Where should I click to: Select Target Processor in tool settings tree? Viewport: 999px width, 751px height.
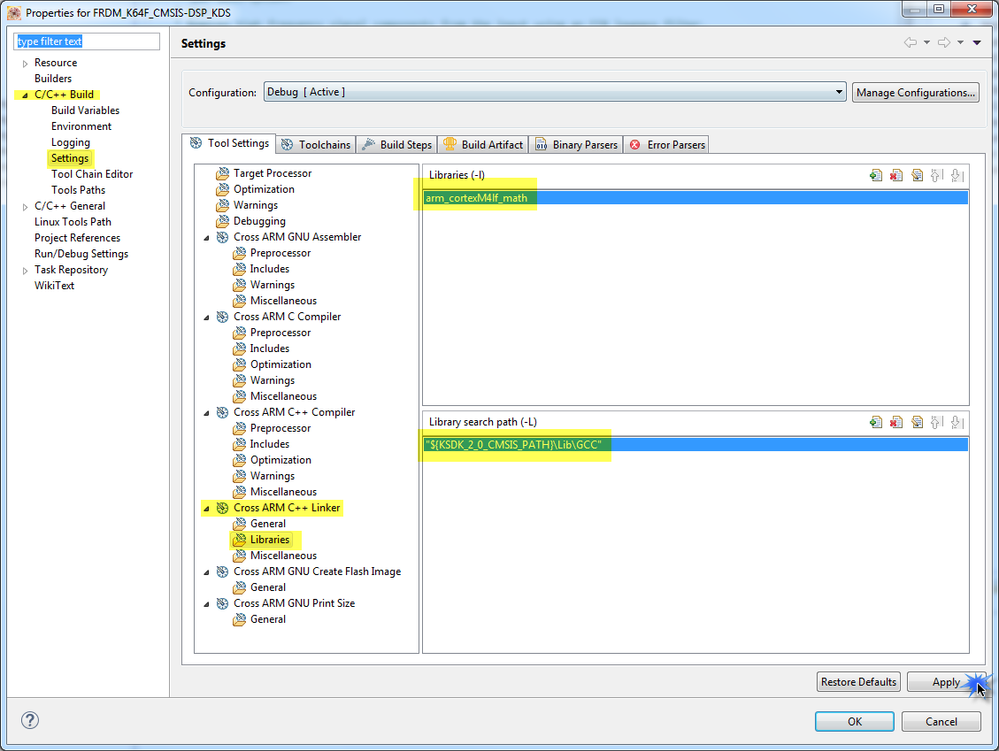click(272, 173)
